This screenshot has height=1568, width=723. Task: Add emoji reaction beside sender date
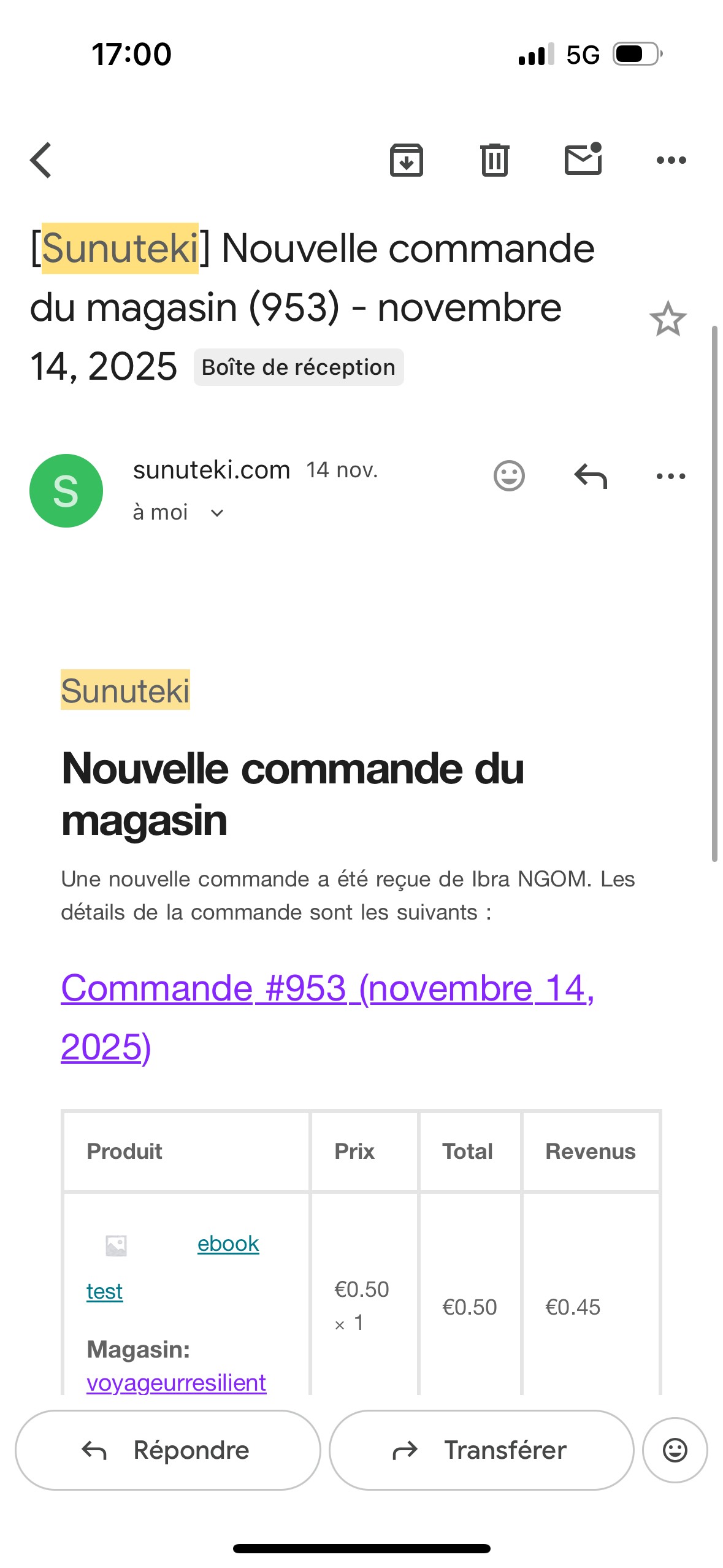click(509, 476)
